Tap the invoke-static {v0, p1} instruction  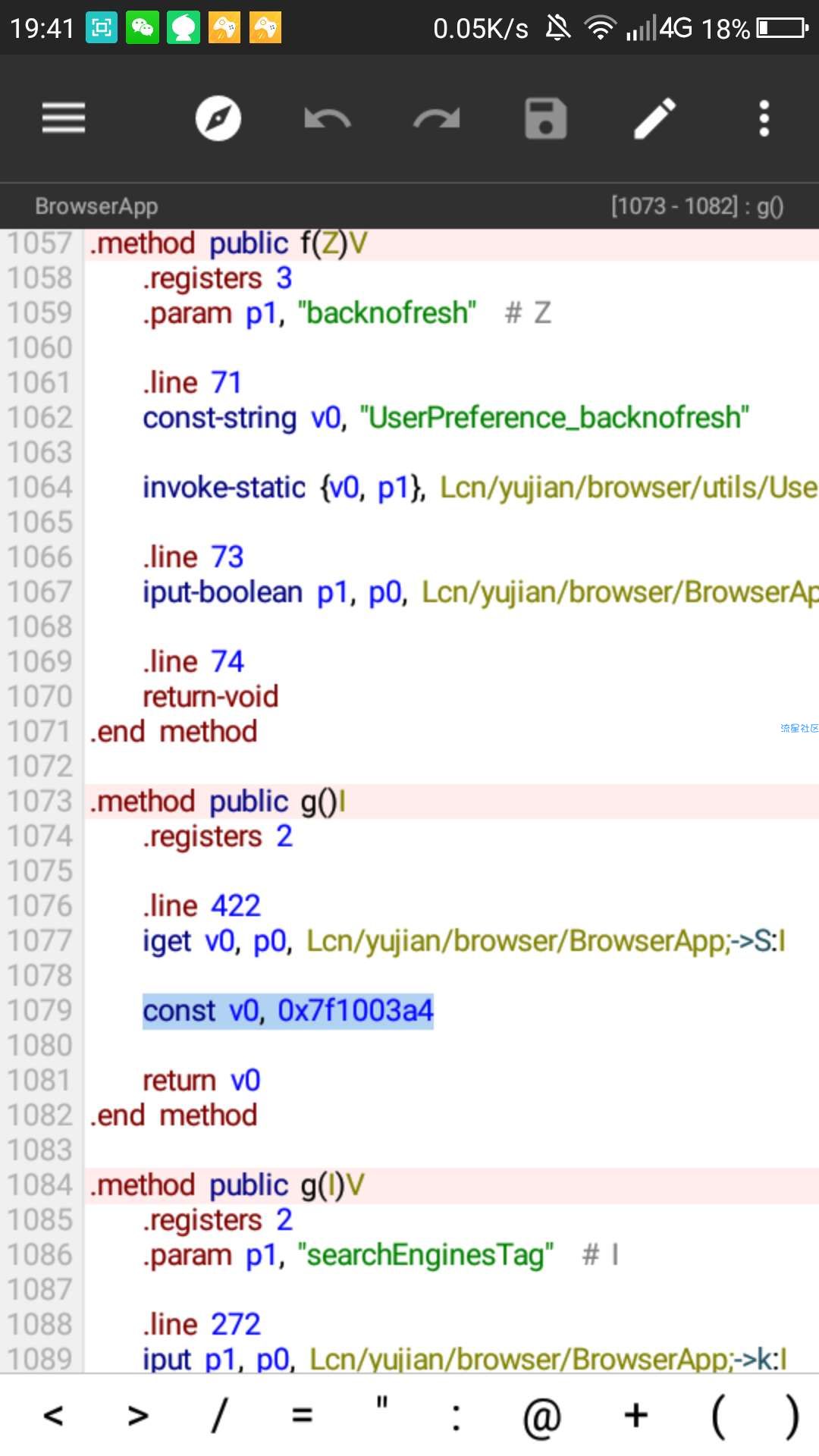[481, 488]
